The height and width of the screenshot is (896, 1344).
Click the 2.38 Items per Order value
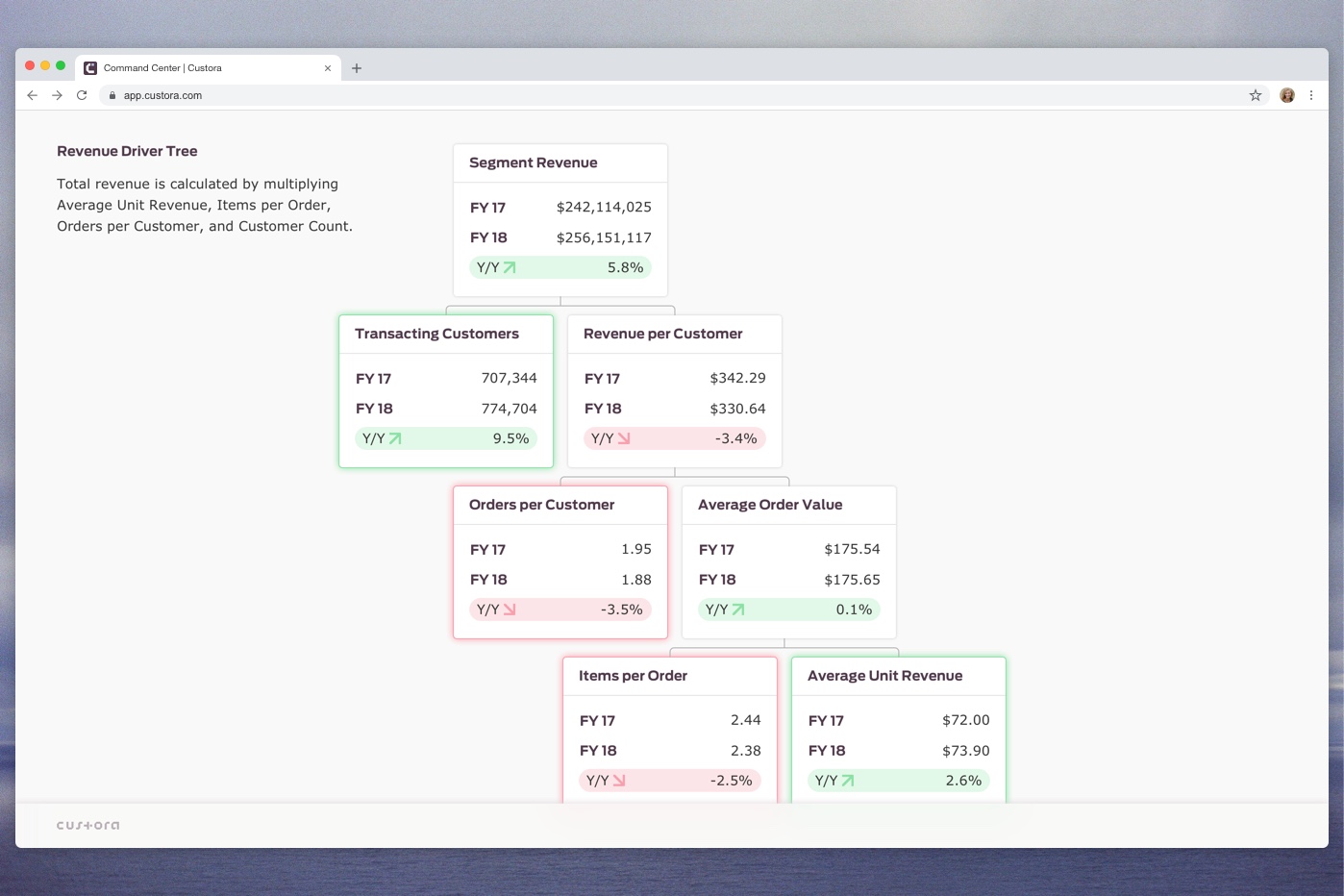(746, 751)
